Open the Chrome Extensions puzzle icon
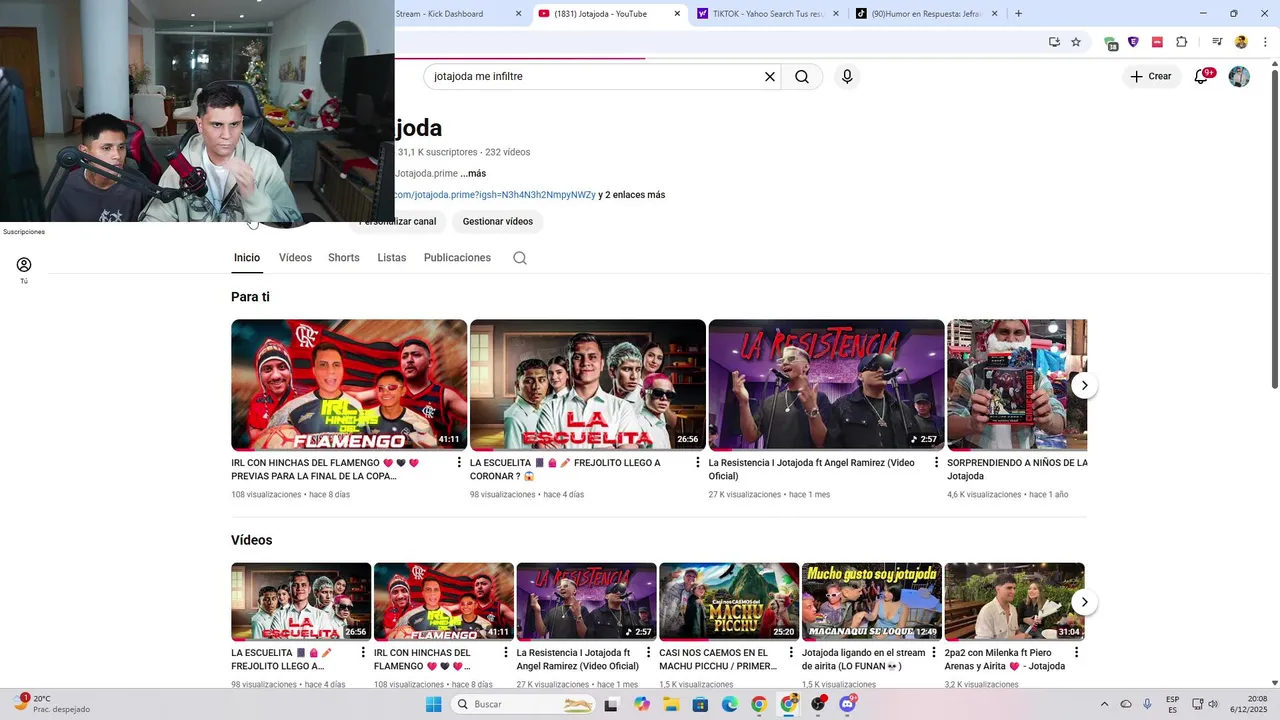Image resolution: width=1280 pixels, height=720 pixels. tap(1182, 42)
